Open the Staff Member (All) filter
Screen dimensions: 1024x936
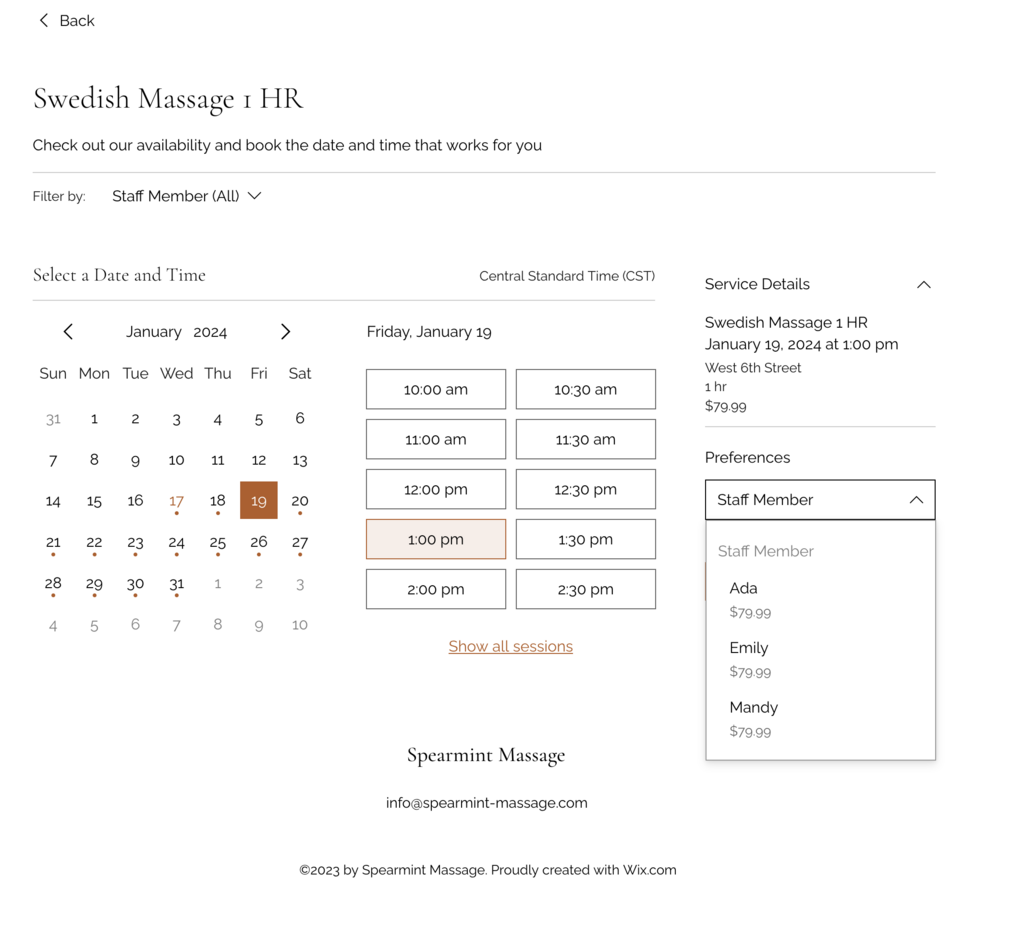coord(187,196)
